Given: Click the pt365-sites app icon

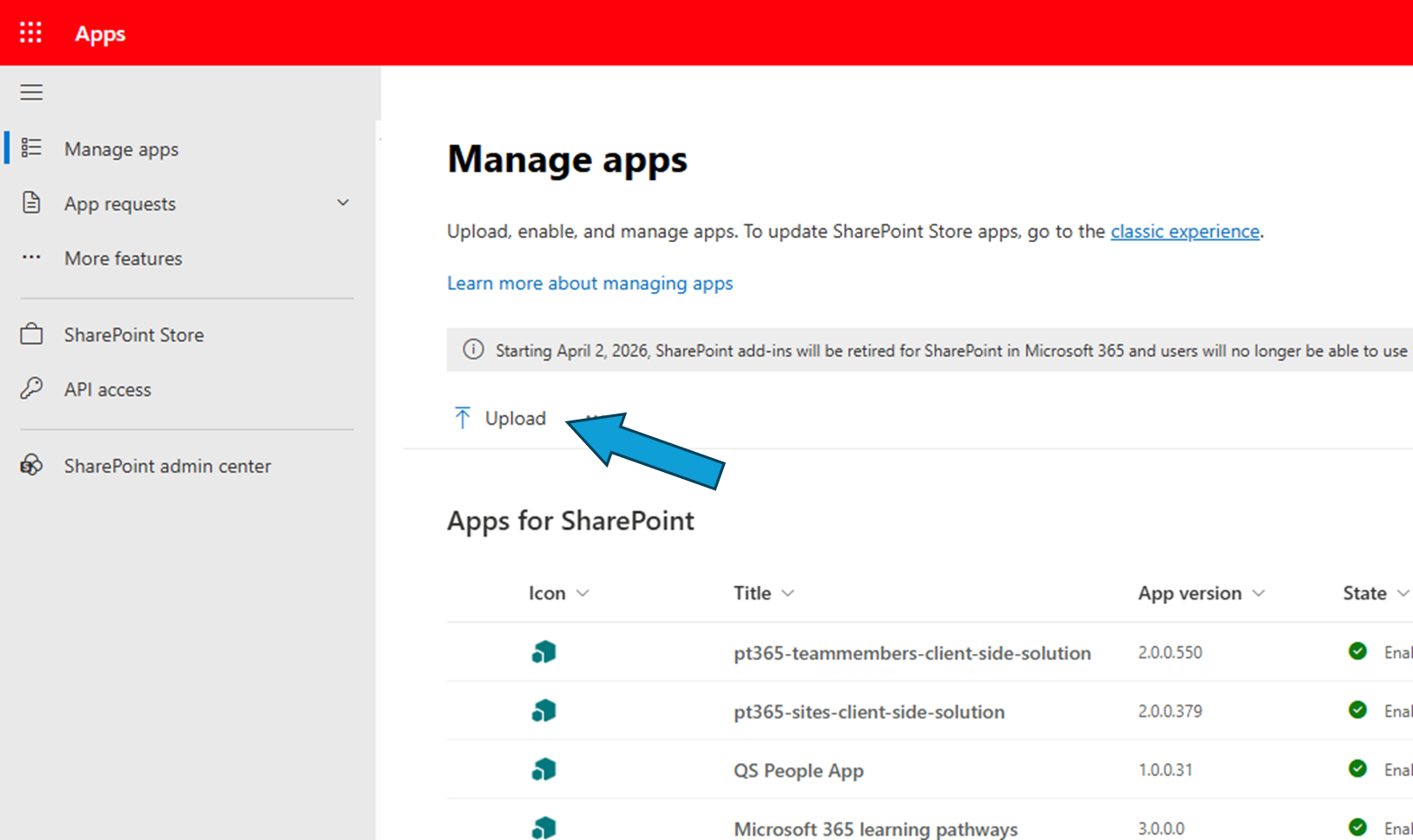Looking at the screenshot, I should click(x=544, y=711).
